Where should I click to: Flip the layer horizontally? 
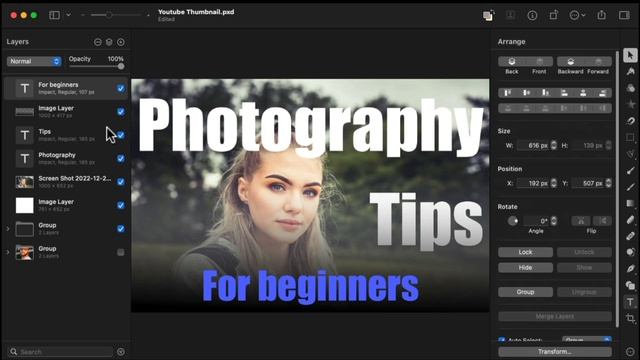581,221
